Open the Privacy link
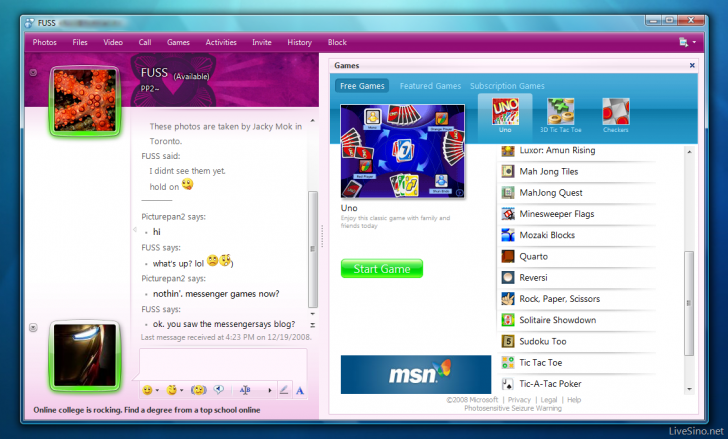 (519, 400)
